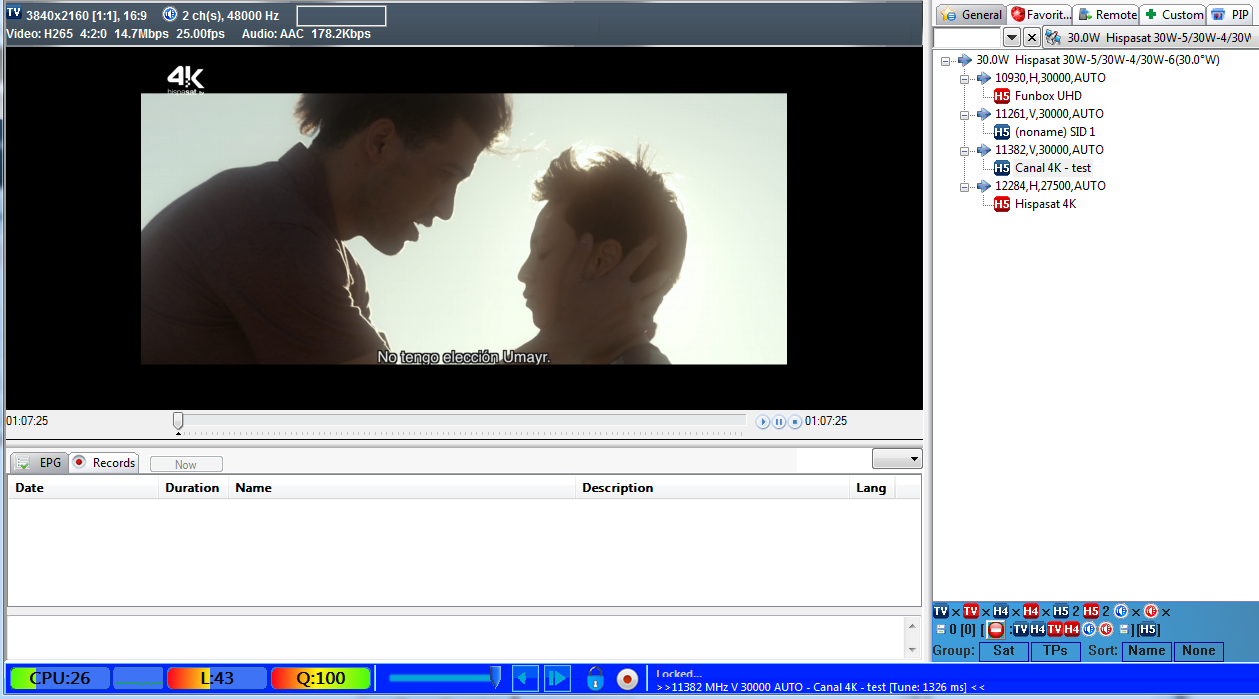This screenshot has height=699, width=1259.
Task: Click the audio channels icon in the video info bar
Action: 169,16
